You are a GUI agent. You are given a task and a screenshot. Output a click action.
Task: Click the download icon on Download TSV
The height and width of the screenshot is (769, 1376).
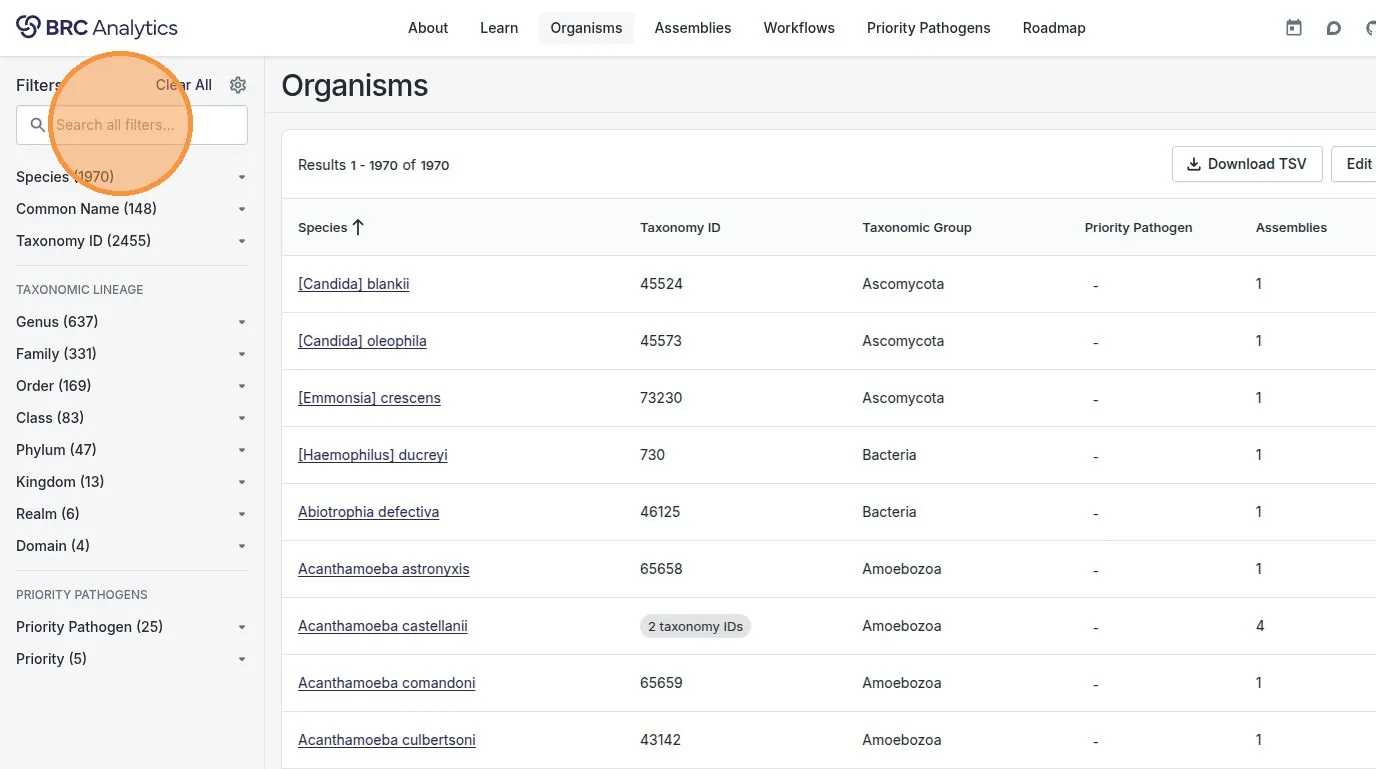tap(1194, 164)
